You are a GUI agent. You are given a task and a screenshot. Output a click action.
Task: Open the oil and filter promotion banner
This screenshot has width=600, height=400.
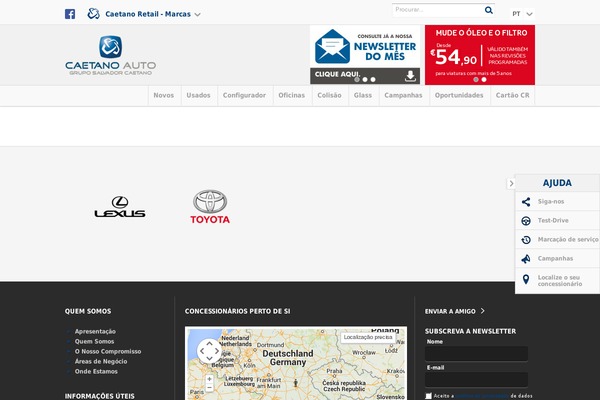480,55
